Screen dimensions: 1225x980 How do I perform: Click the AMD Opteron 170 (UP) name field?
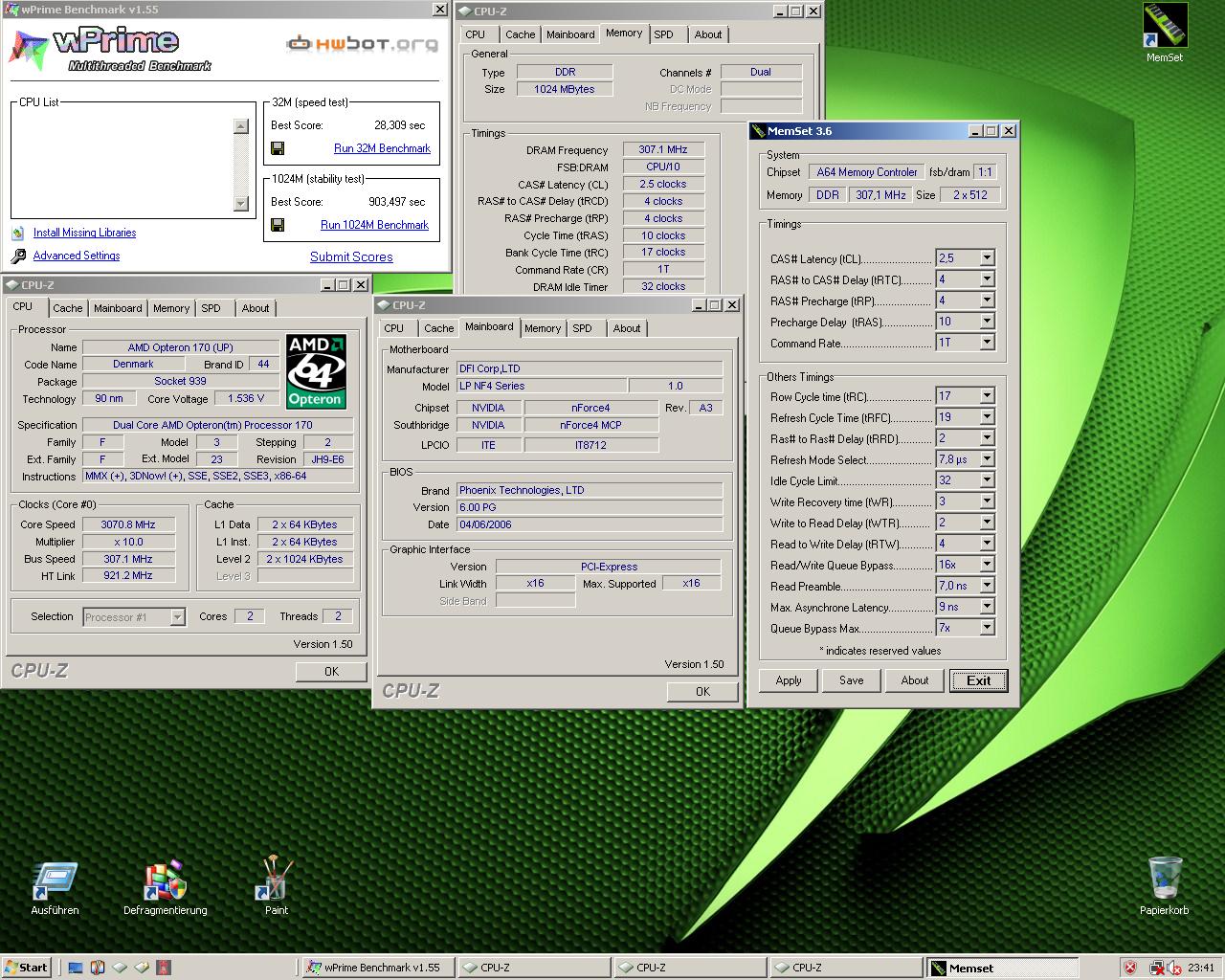[181, 347]
